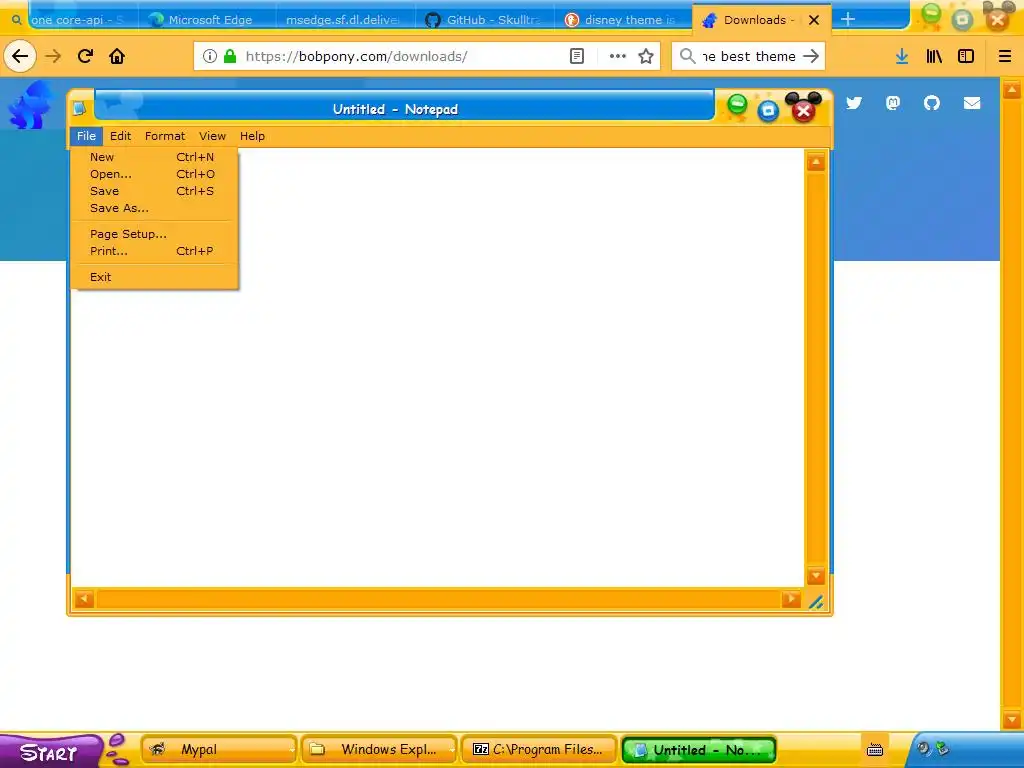Image resolution: width=1024 pixels, height=768 pixels.
Task: Submit search with the arrow button
Action: (810, 56)
